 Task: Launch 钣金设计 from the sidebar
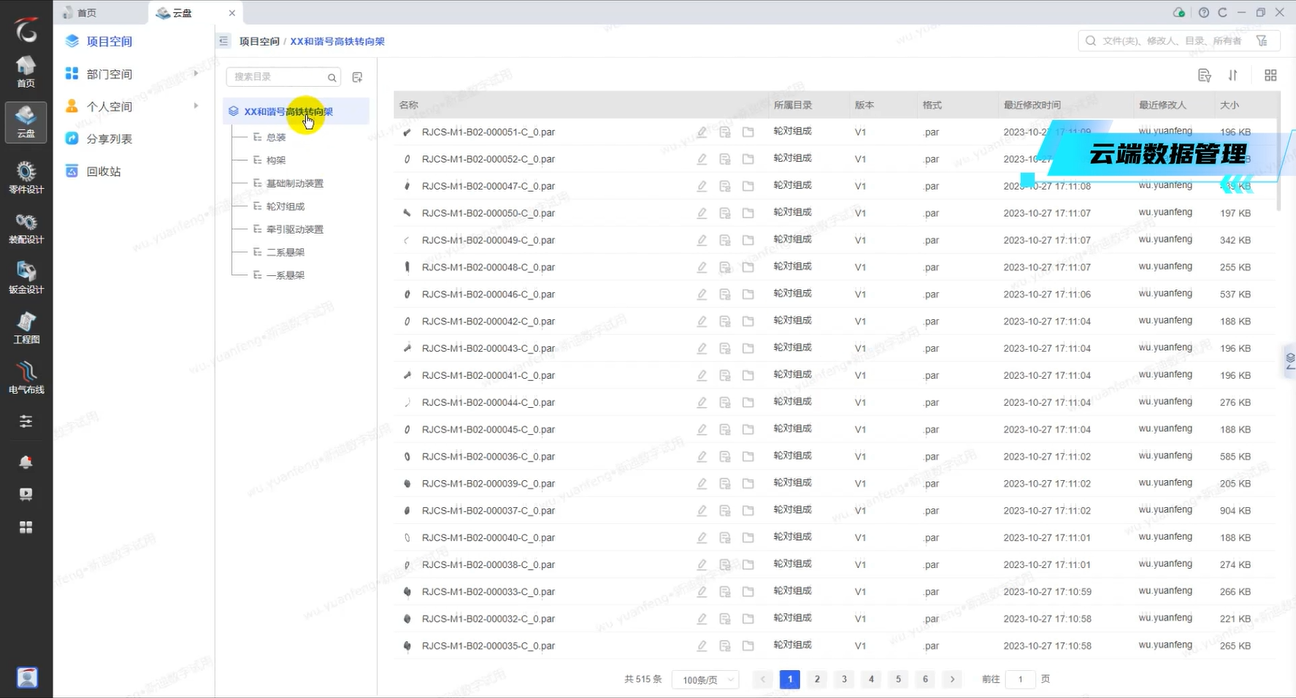[26, 277]
